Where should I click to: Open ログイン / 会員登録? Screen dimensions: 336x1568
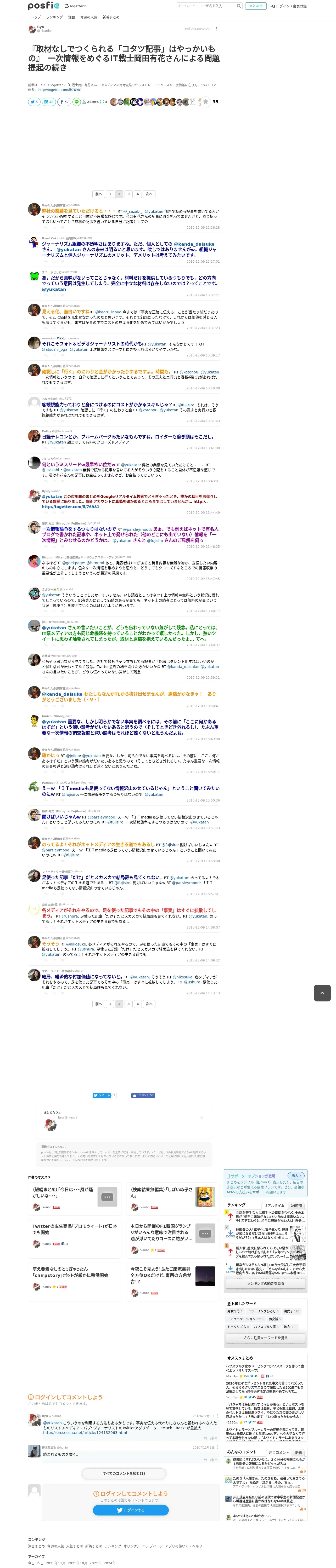click(x=288, y=6)
